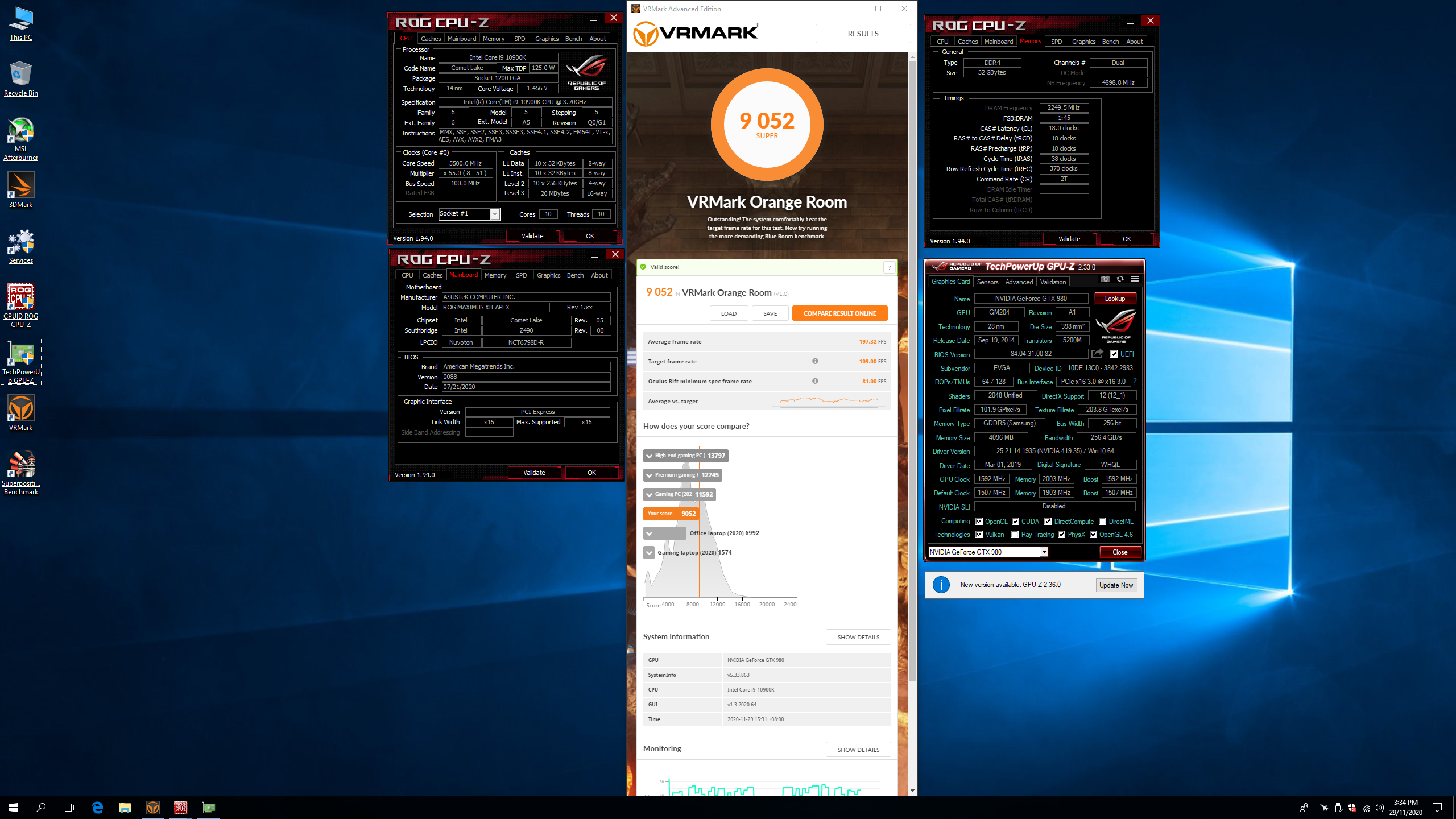Image resolution: width=1456 pixels, height=819 pixels.
Task: Open Caches tab in top-left CPU-Z
Action: [x=431, y=39]
